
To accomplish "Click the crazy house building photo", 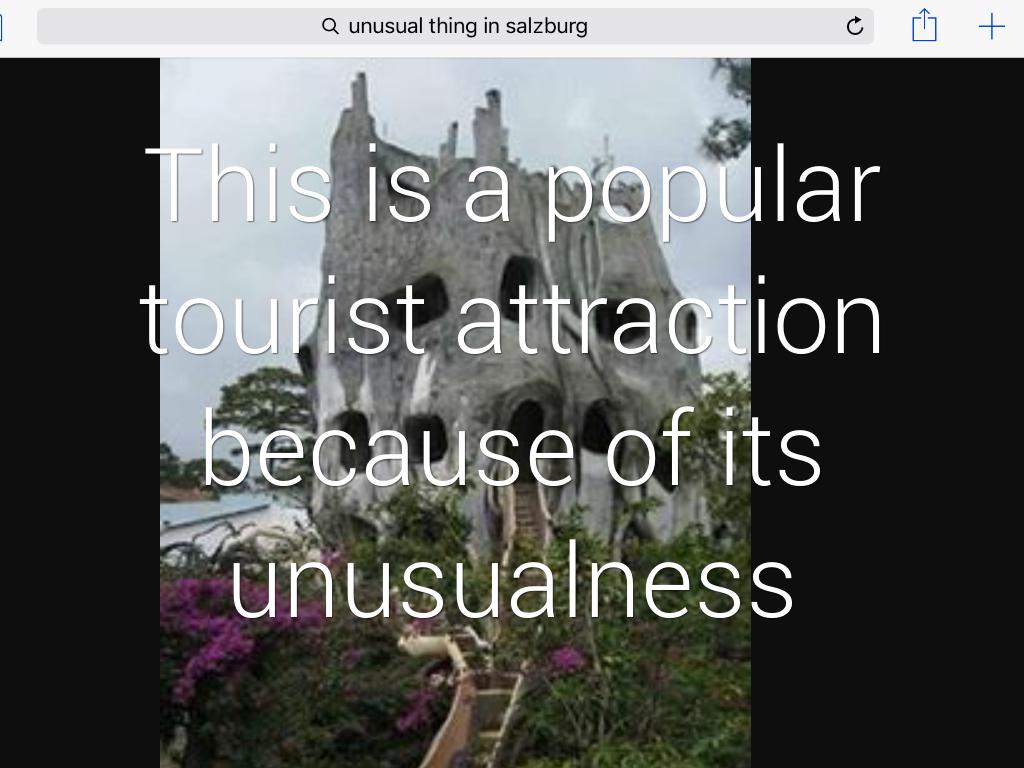I will click(x=455, y=413).
